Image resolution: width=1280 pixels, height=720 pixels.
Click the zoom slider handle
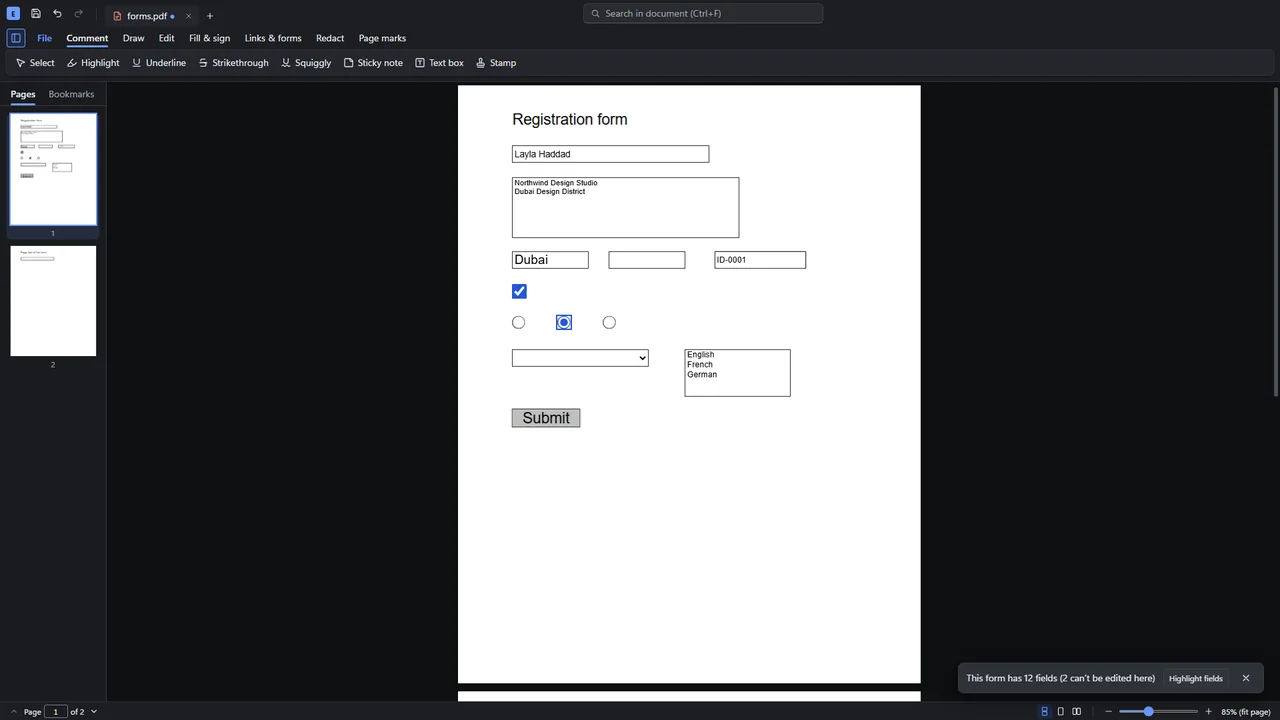(1149, 712)
